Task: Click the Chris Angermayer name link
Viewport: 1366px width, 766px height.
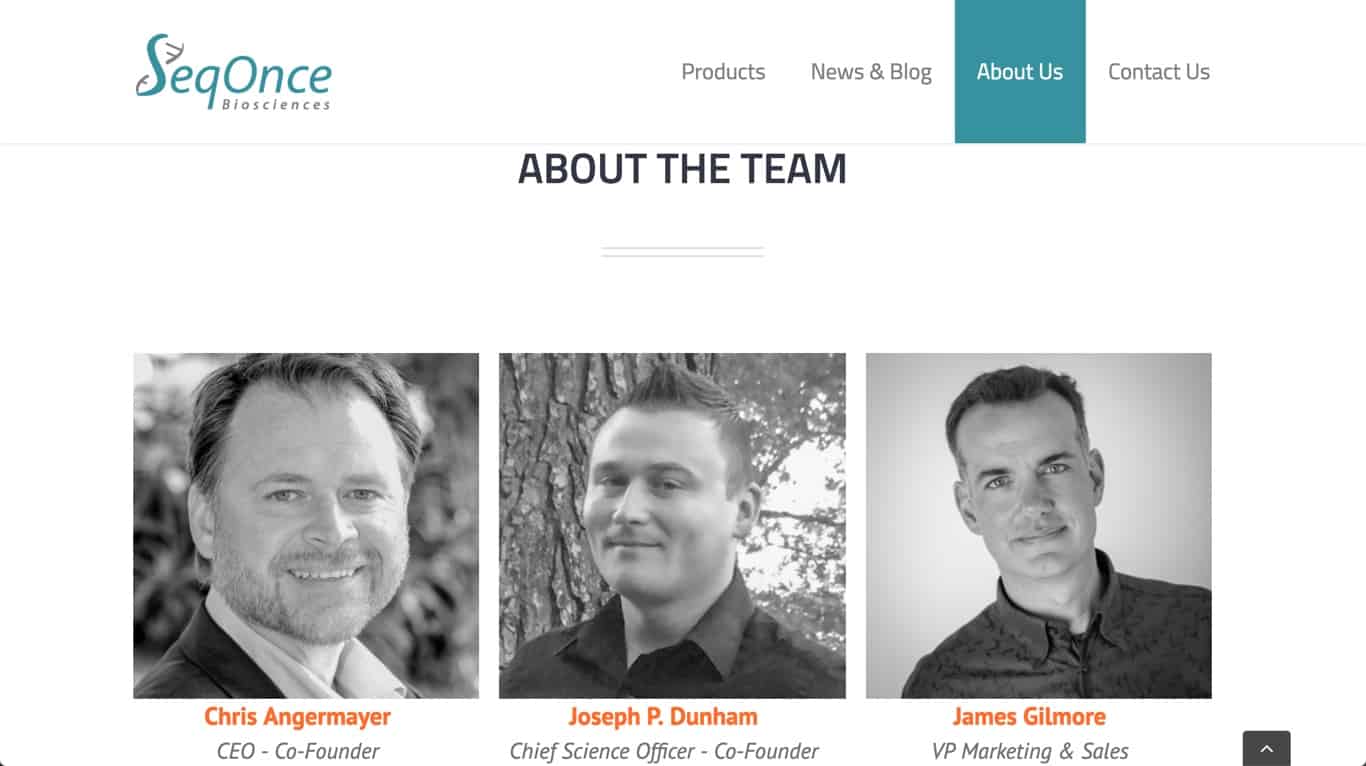Action: [x=298, y=717]
